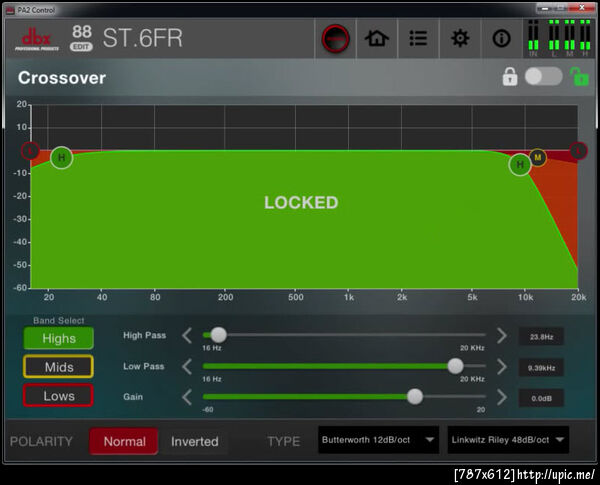The width and height of the screenshot is (600, 485).
Task: Click the Gain slider handle
Action: pyautogui.click(x=414, y=397)
